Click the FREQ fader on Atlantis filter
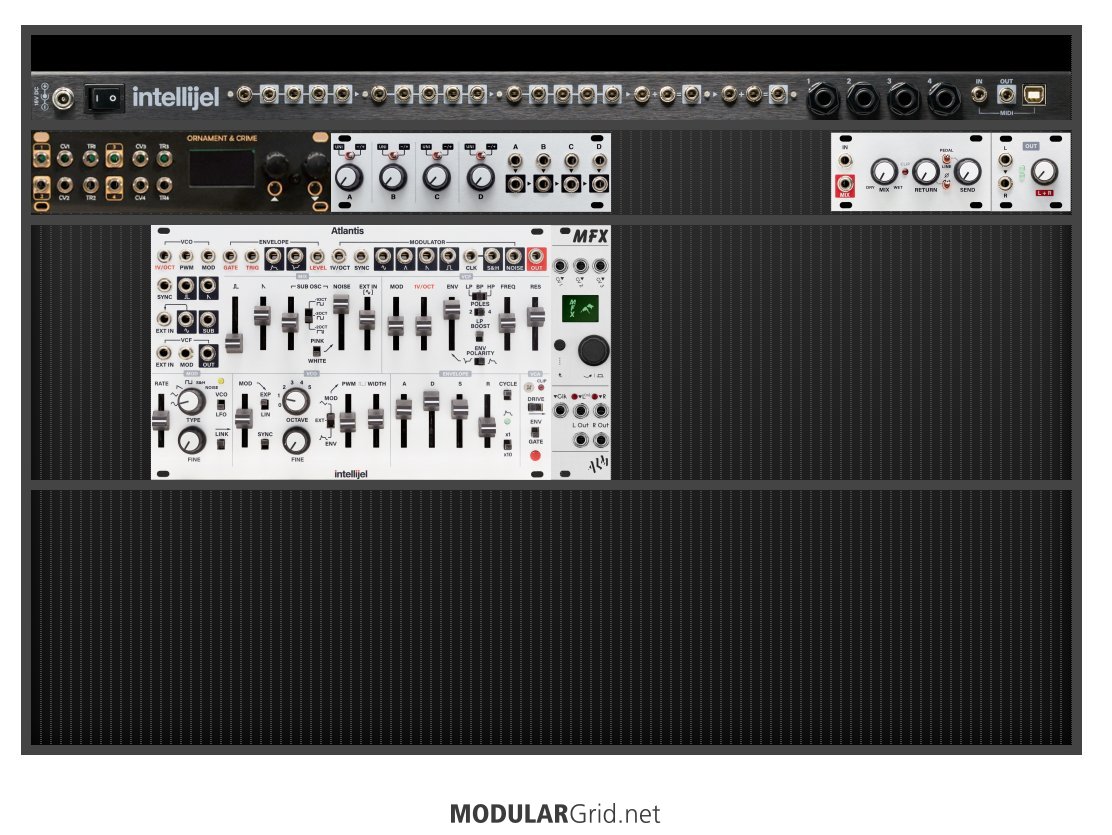 507,321
